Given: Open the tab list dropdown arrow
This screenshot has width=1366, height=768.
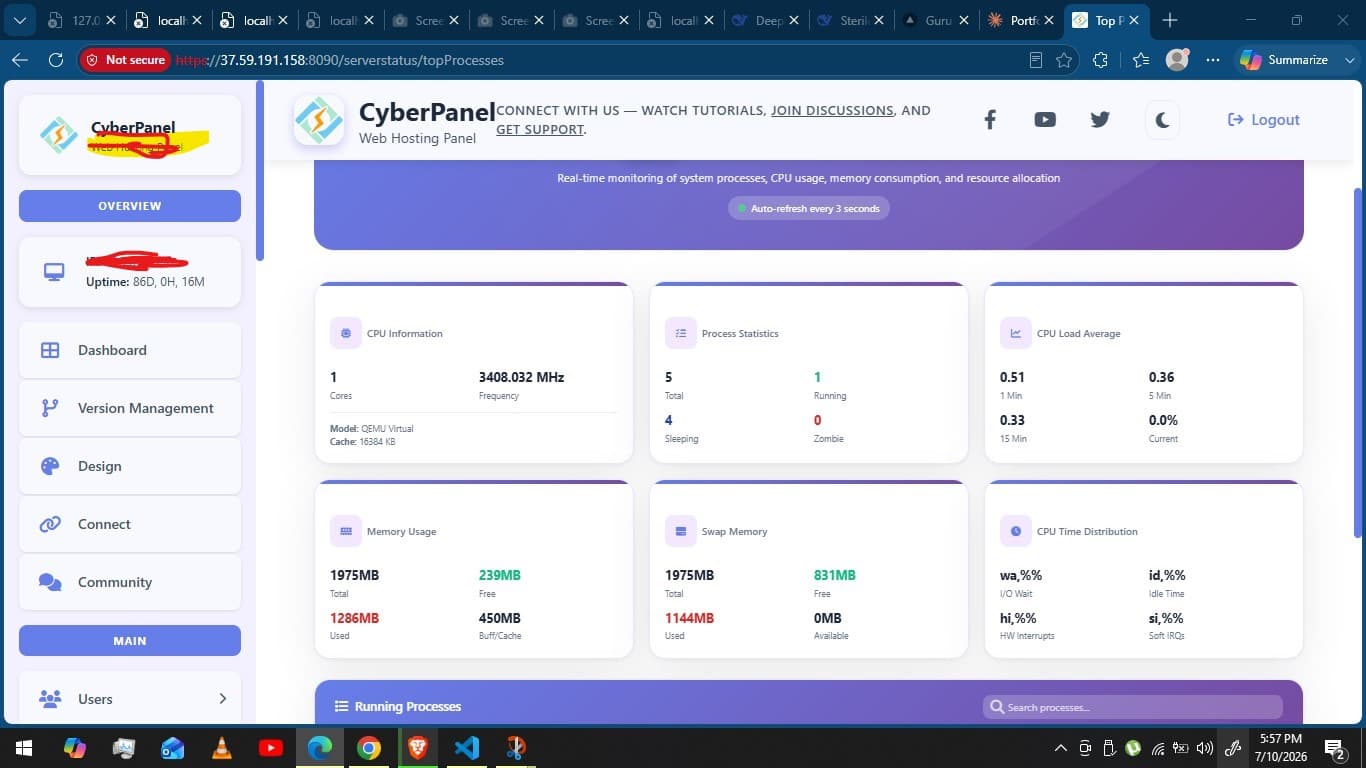Looking at the screenshot, I should click(x=20, y=20).
